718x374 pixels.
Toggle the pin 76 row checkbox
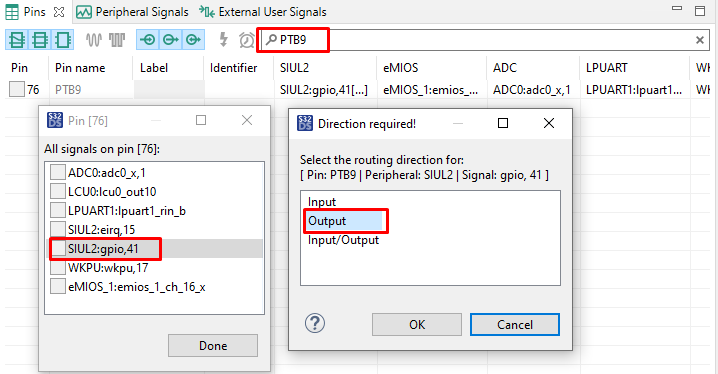point(17,89)
